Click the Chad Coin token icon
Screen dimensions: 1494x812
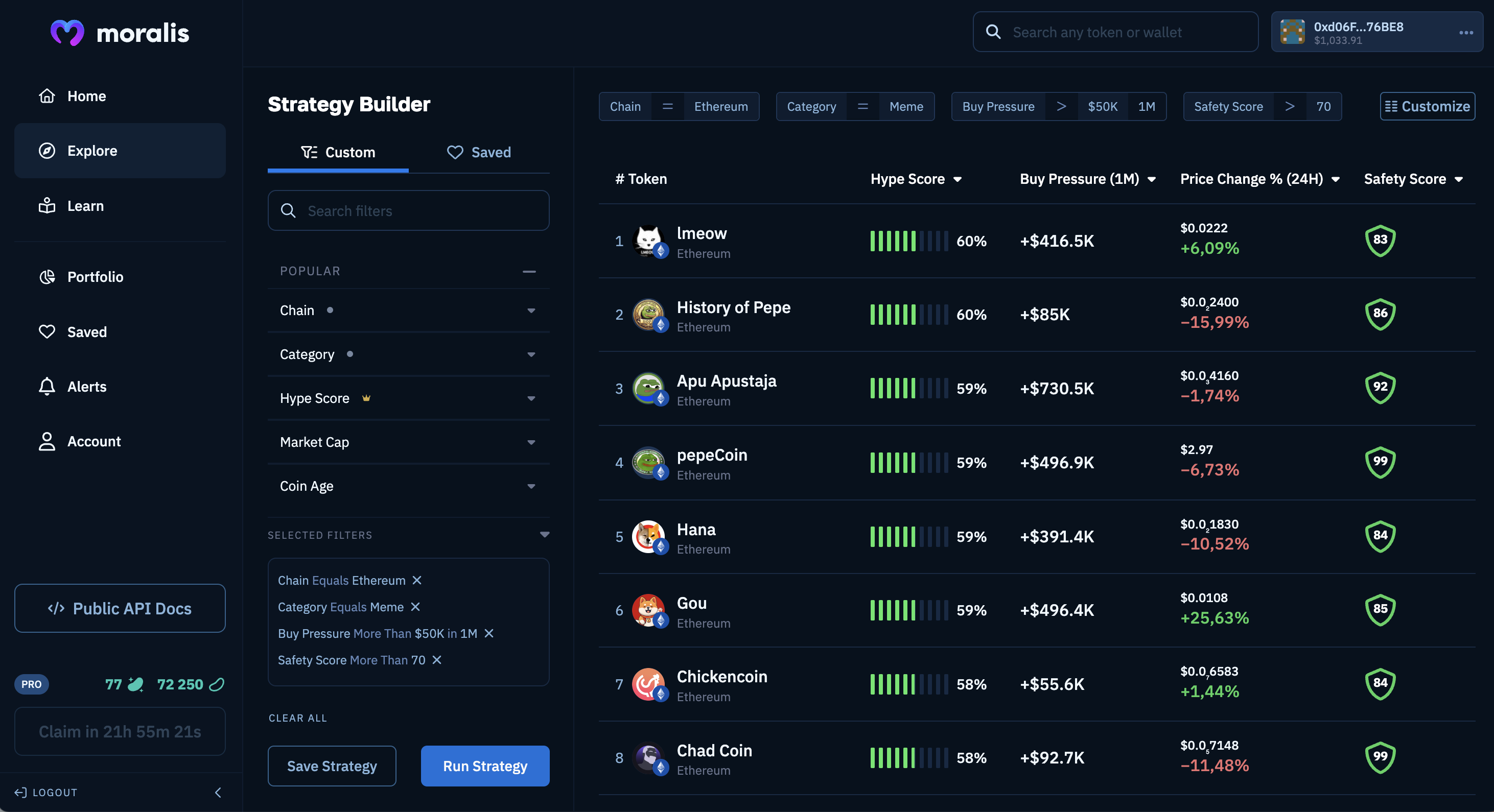(x=648, y=758)
